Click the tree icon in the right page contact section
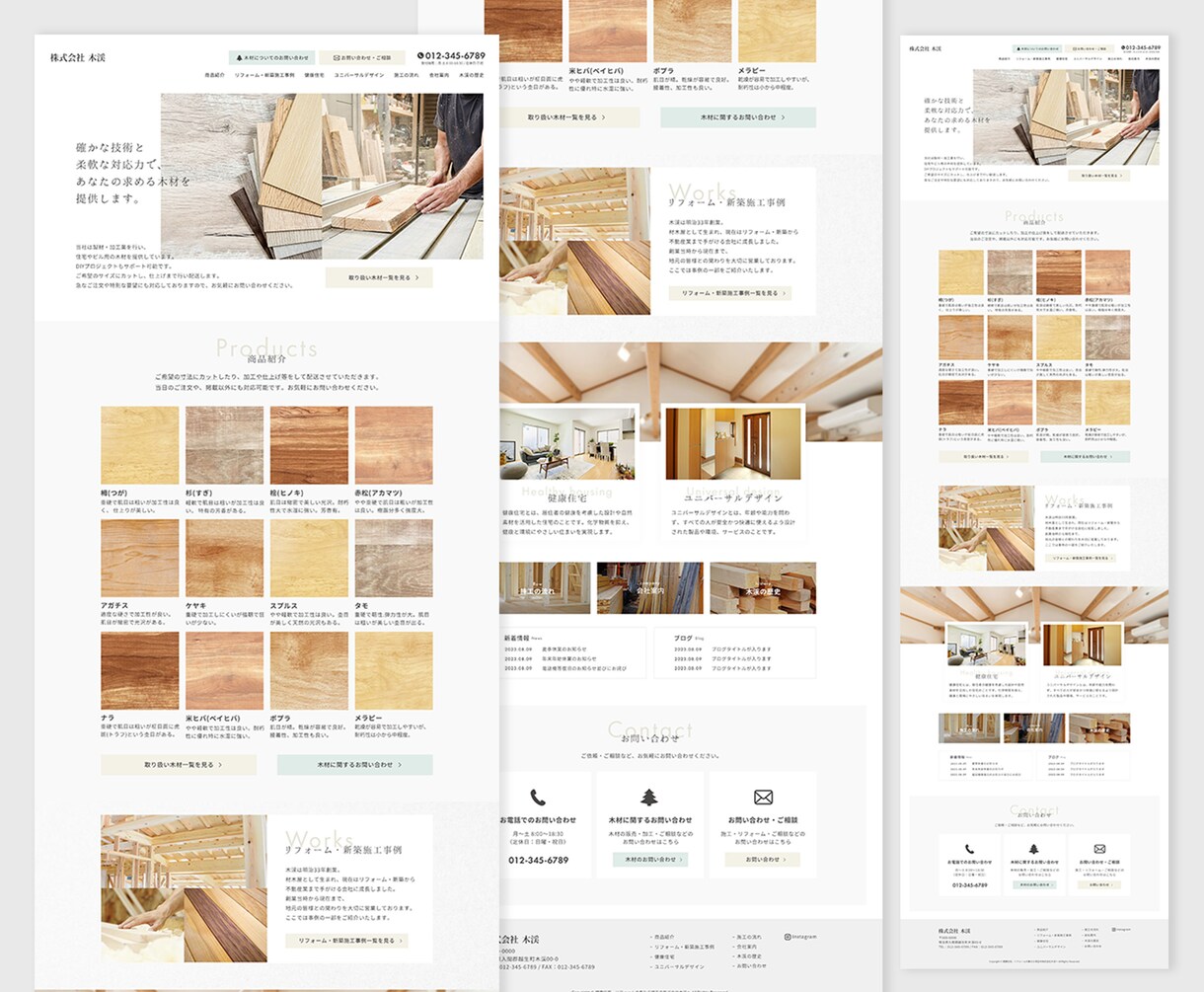Image resolution: width=1204 pixels, height=992 pixels. click(1034, 848)
